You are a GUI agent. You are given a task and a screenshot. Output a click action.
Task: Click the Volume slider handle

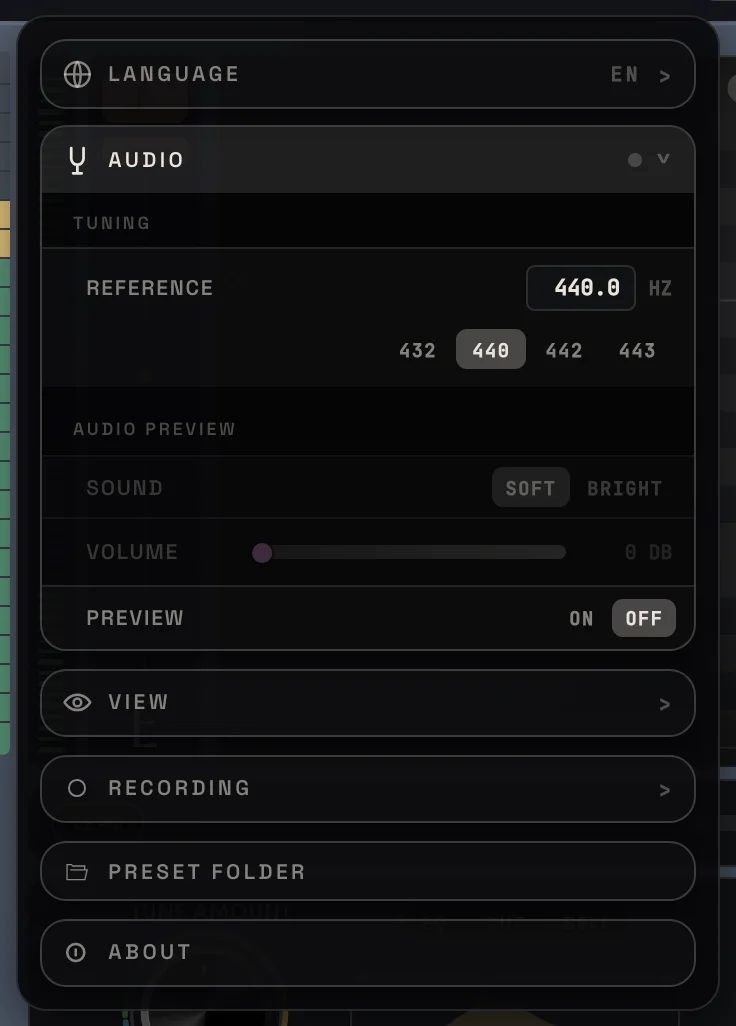tap(262, 553)
